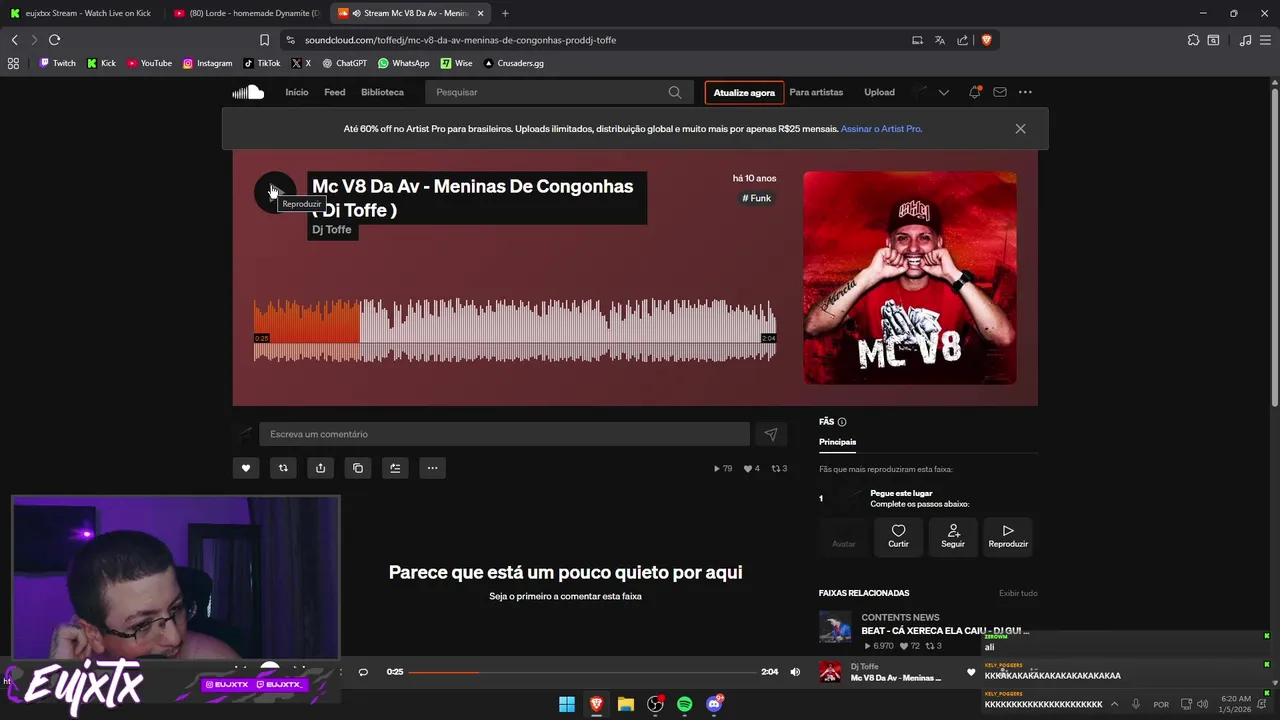The height and width of the screenshot is (720, 1280).
Task: Open the Biblioteca menu item
Action: [382, 92]
